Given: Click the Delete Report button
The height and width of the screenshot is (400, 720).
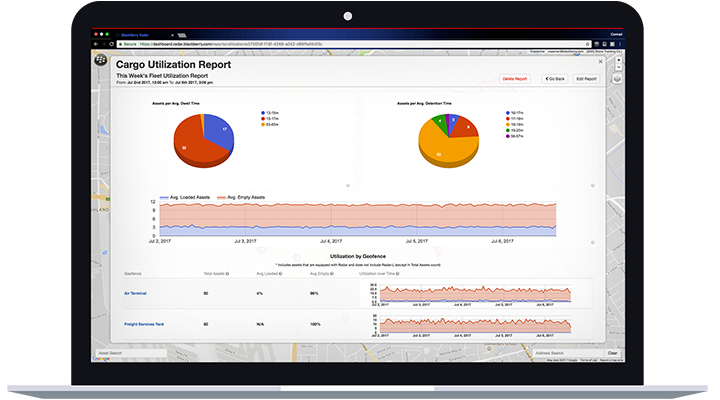Looking at the screenshot, I should (x=514, y=78).
